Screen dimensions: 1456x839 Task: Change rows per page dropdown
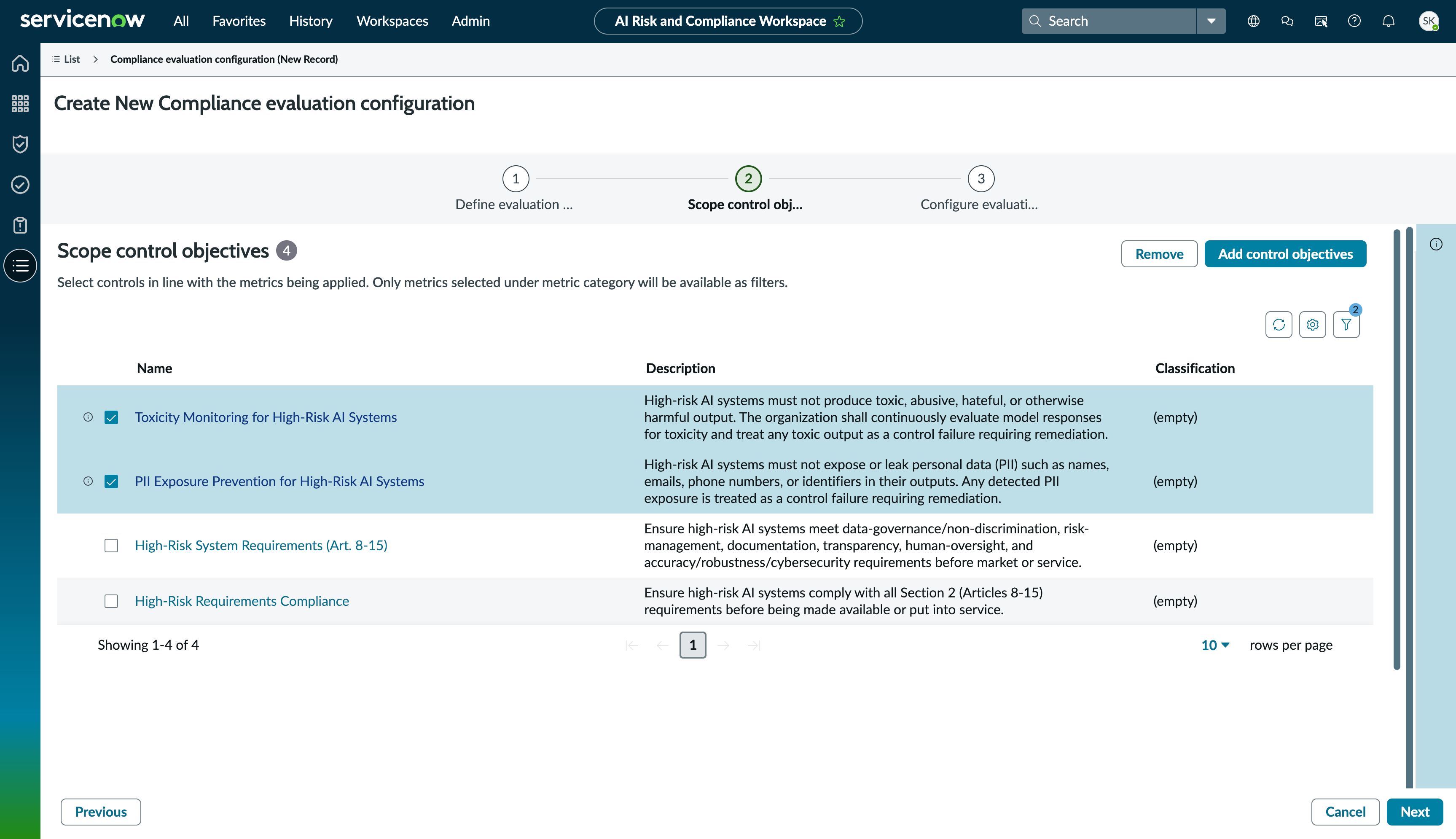pos(1215,645)
